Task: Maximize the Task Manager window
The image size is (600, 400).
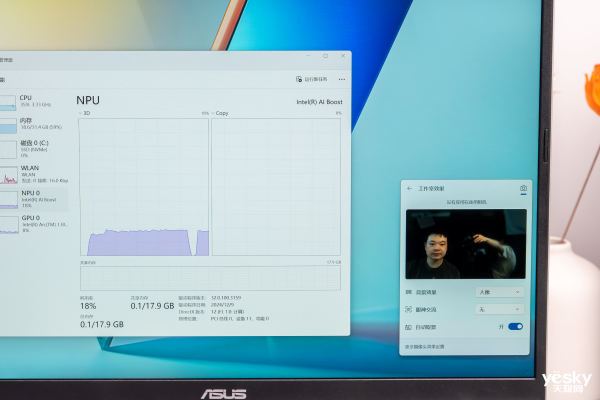Action: [325, 57]
